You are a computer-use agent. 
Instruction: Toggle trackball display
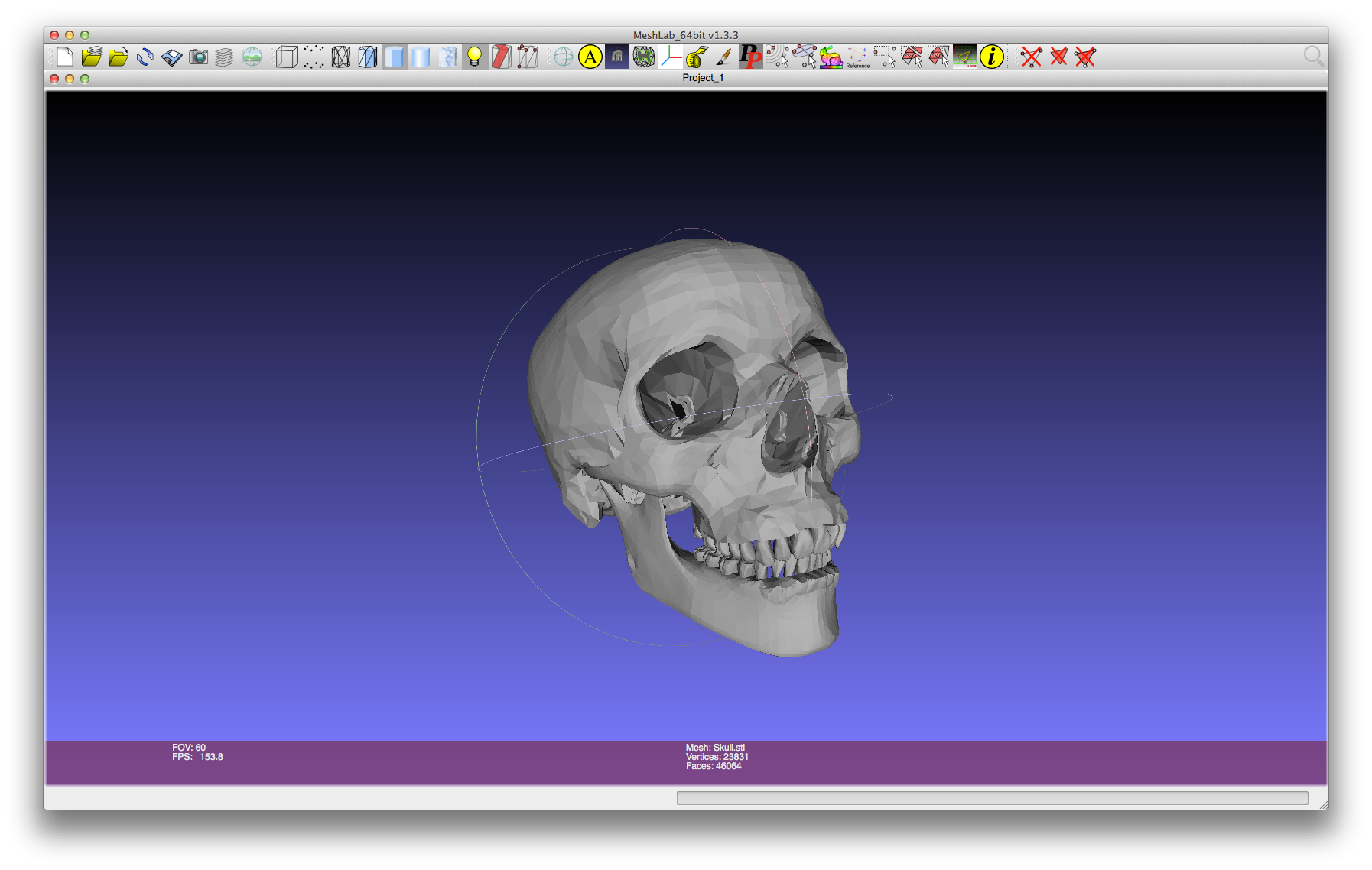[x=563, y=57]
